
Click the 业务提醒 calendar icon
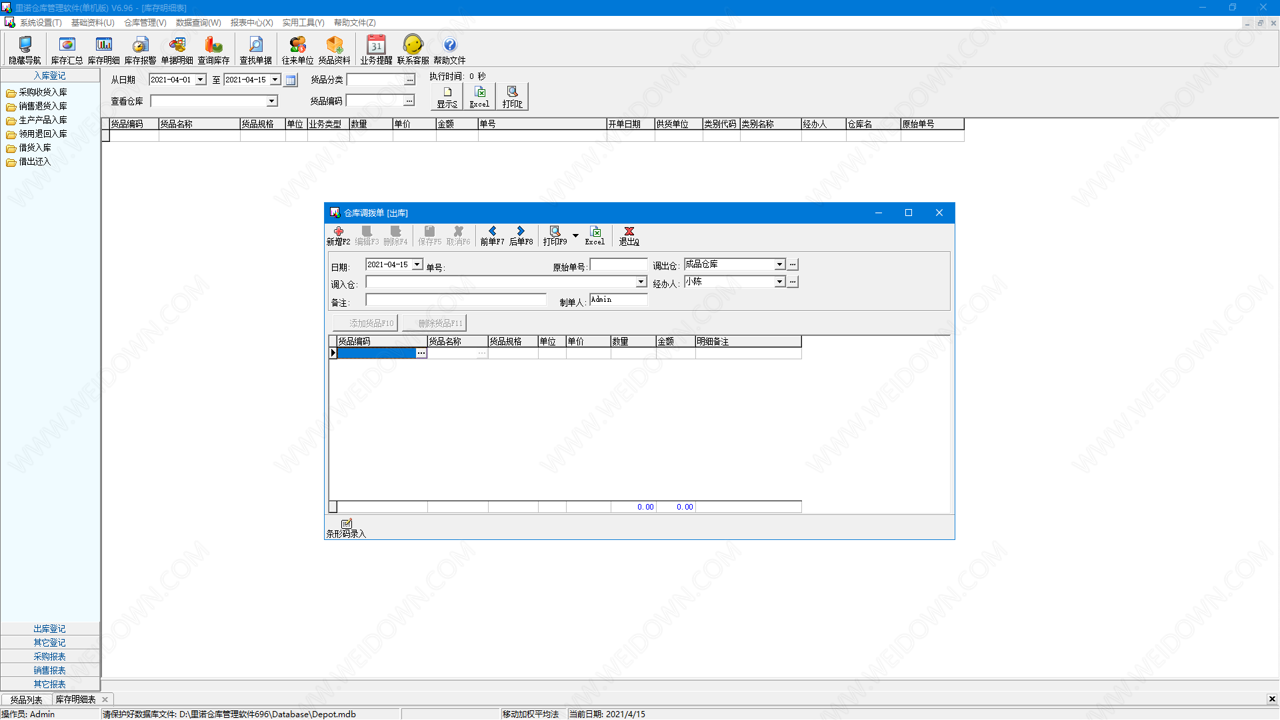tap(376, 49)
